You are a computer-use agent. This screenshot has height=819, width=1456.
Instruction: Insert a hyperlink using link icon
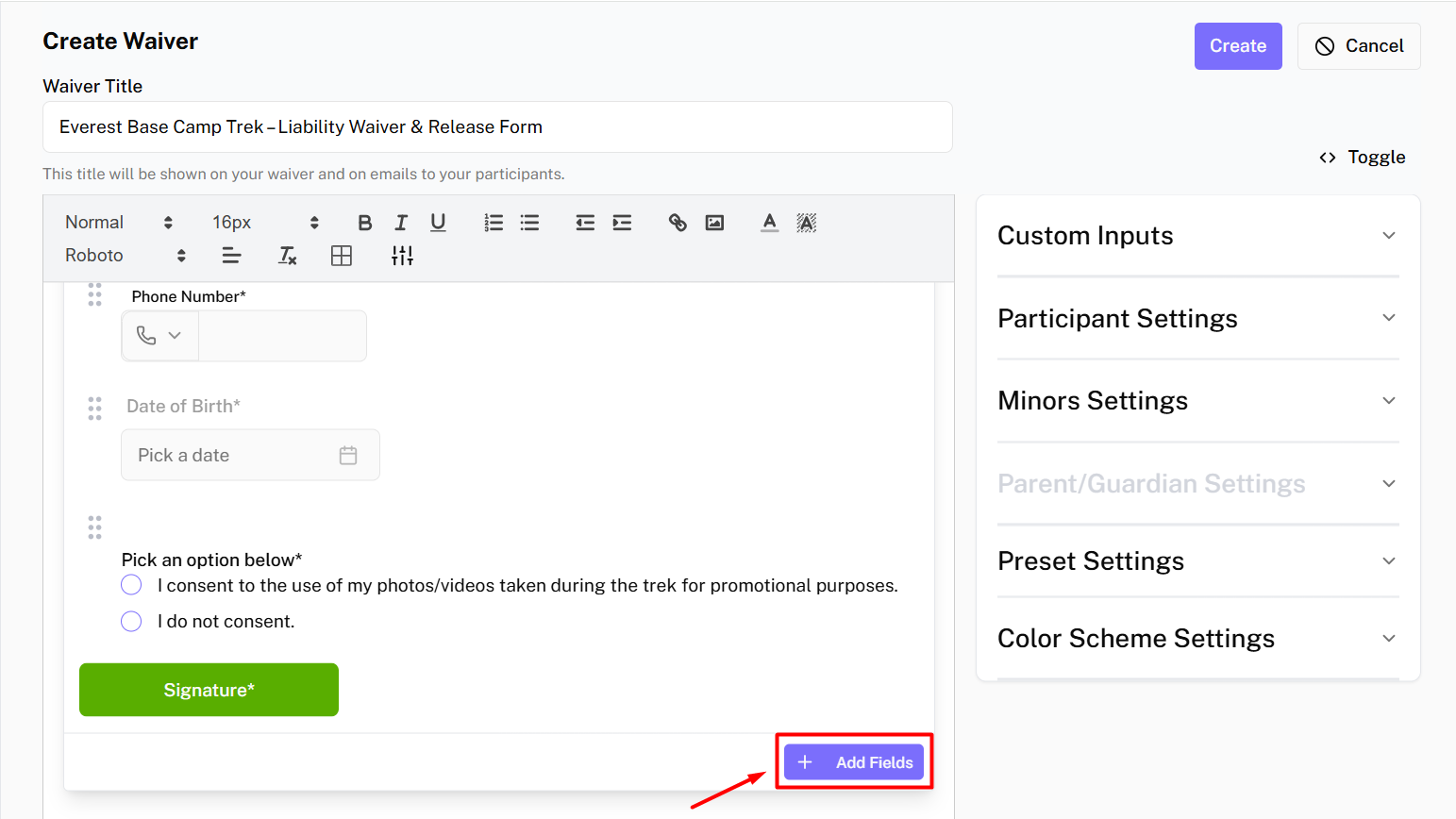point(678,223)
